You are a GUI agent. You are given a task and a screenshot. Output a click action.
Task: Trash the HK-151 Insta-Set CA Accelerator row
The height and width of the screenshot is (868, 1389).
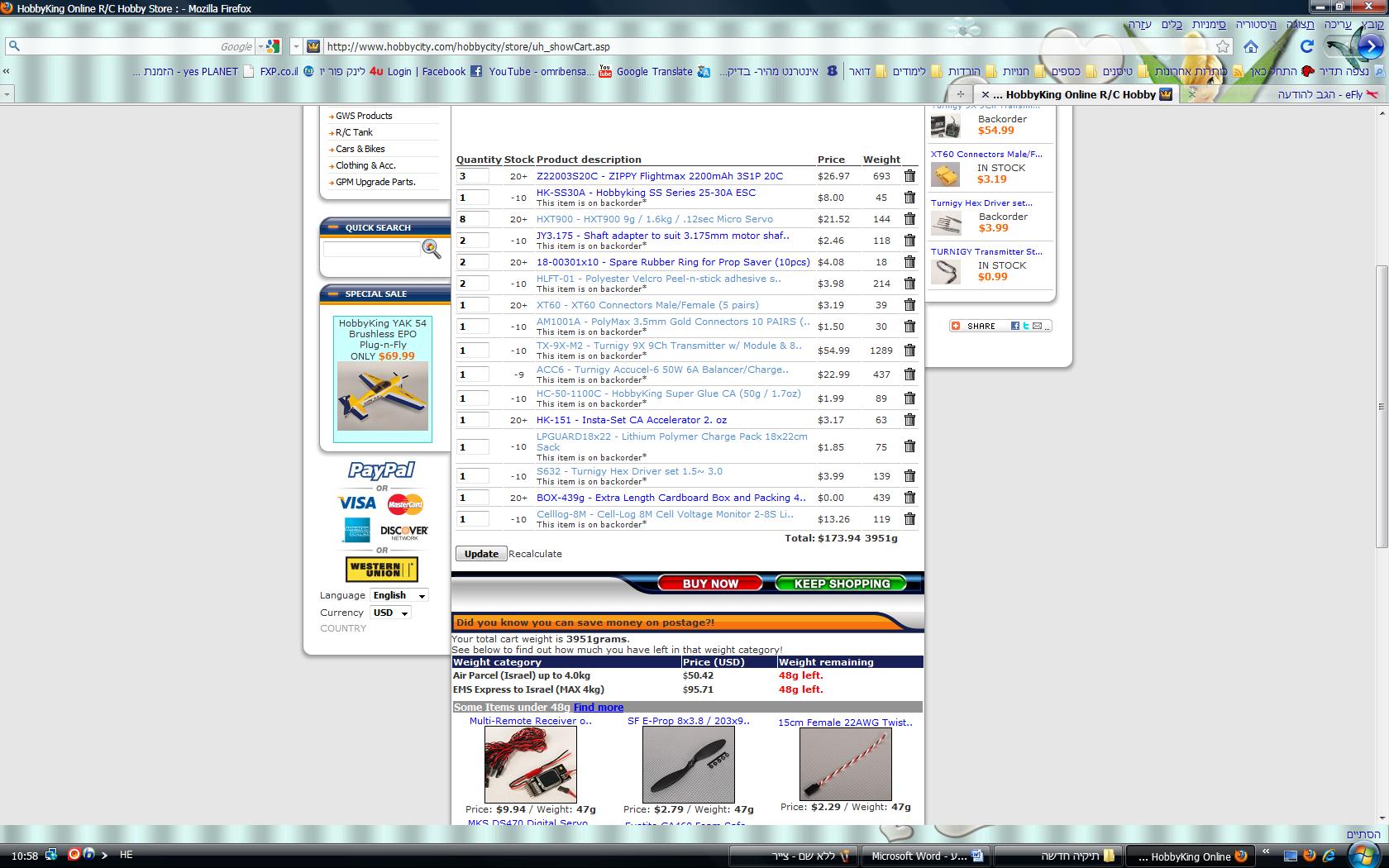(909, 420)
